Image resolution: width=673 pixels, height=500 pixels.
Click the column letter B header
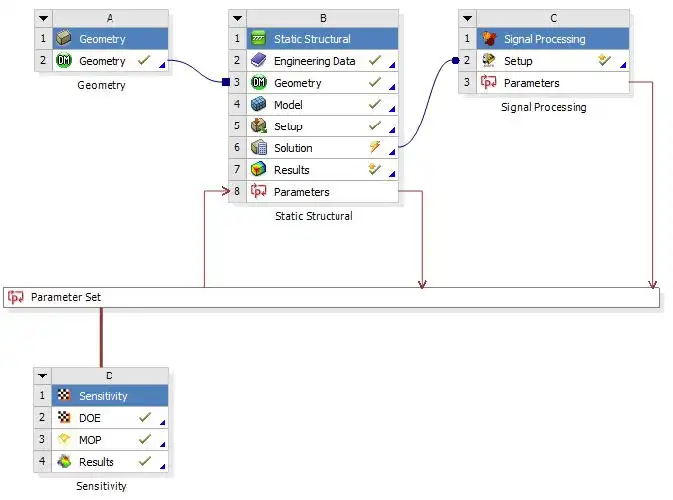point(323,18)
